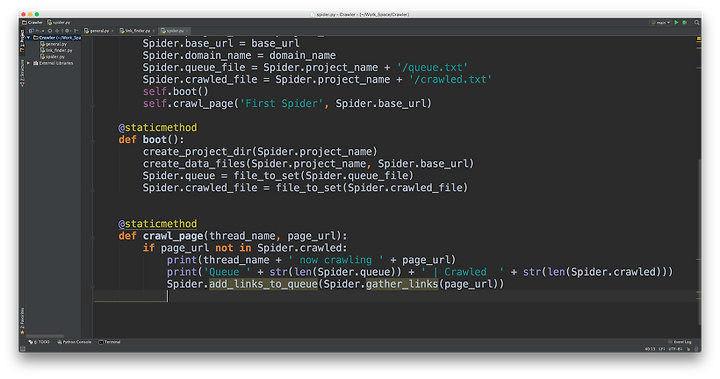Click the LF line separator indicator
Screen dimensions: 720x379
coord(662,349)
